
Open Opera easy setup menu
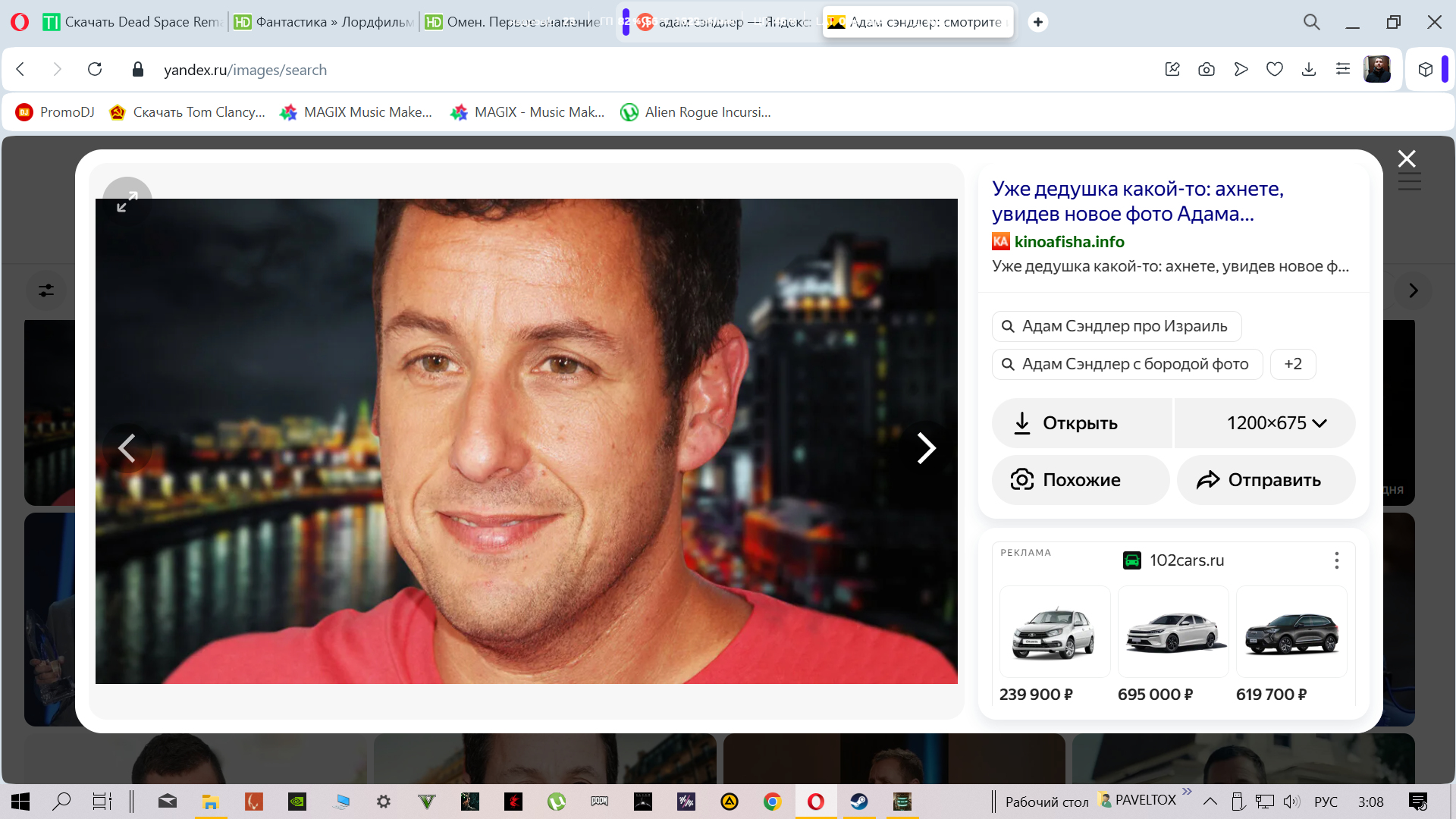(1342, 70)
